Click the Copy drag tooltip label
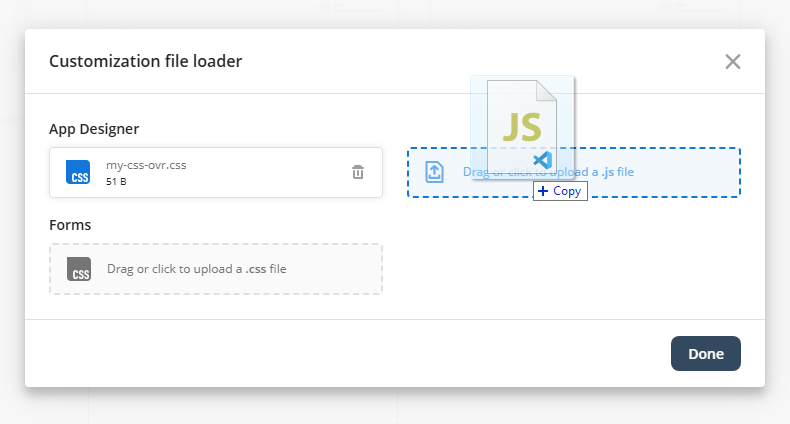This screenshot has height=424, width=790. 566,191
